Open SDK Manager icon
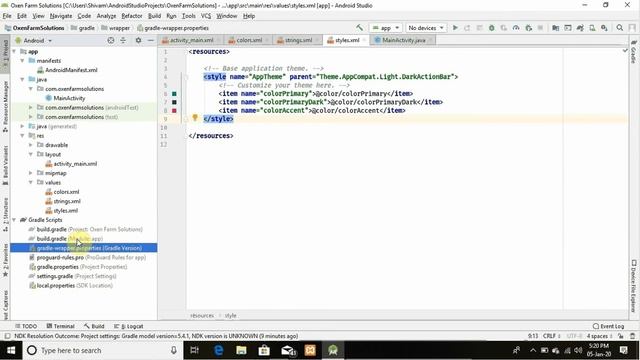The height and width of the screenshot is (360, 640). click(604, 28)
